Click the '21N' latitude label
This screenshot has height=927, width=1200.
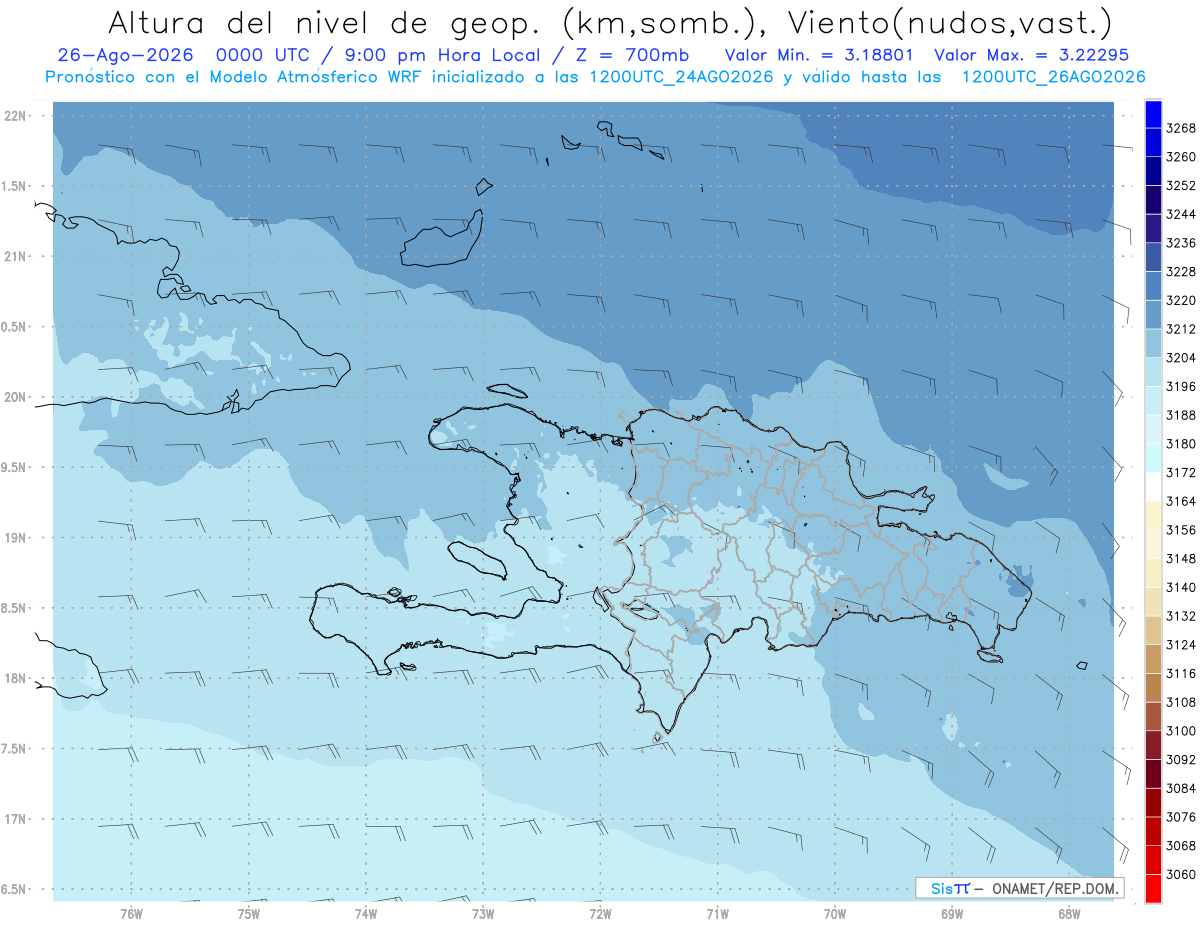point(17,257)
